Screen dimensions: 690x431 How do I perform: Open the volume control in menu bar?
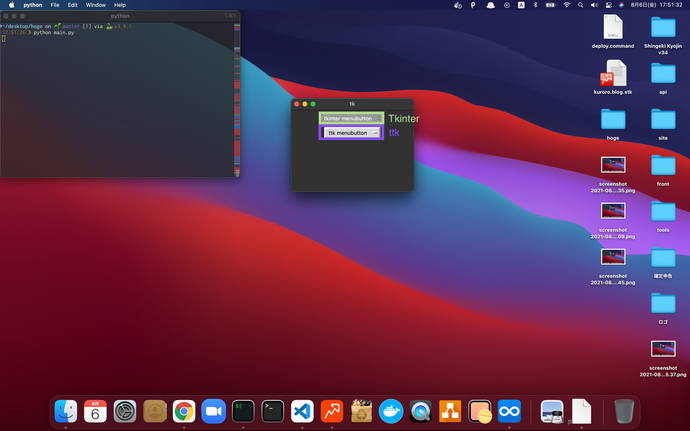point(595,5)
